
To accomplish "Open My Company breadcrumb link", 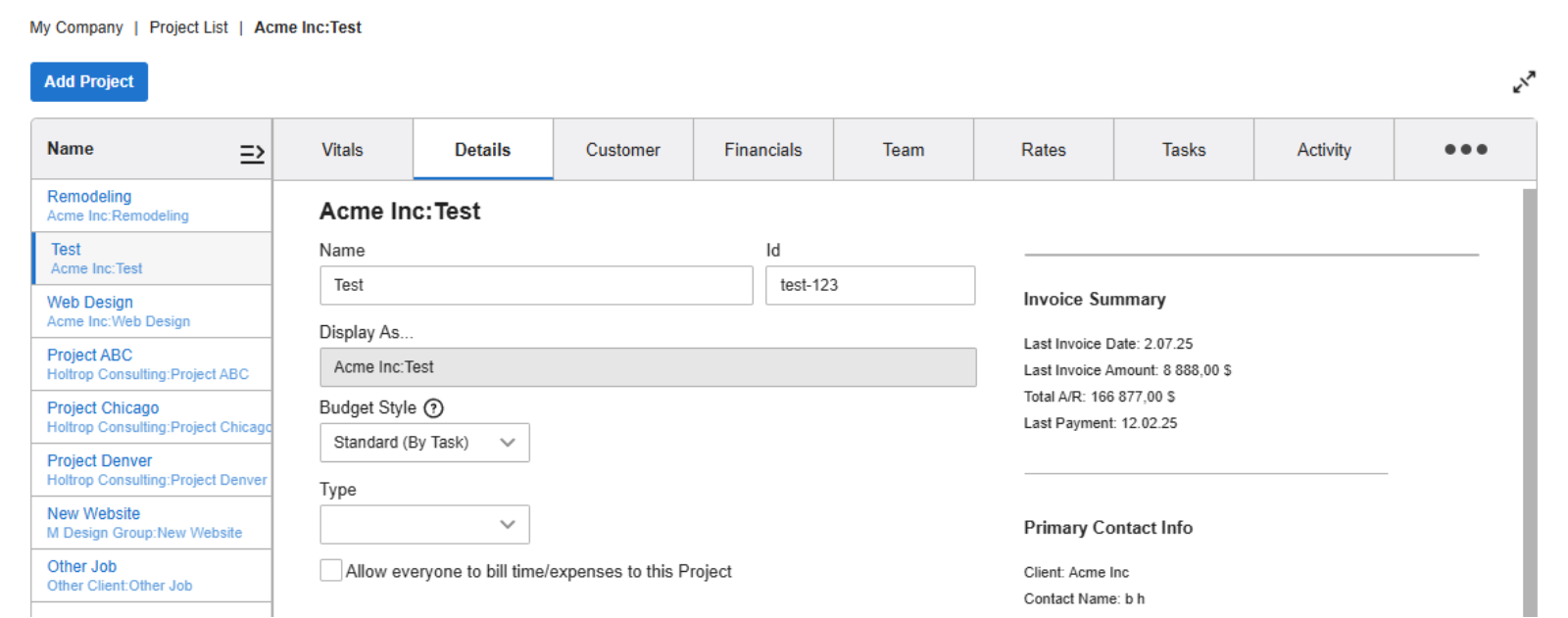I will pyautogui.click(x=76, y=27).
